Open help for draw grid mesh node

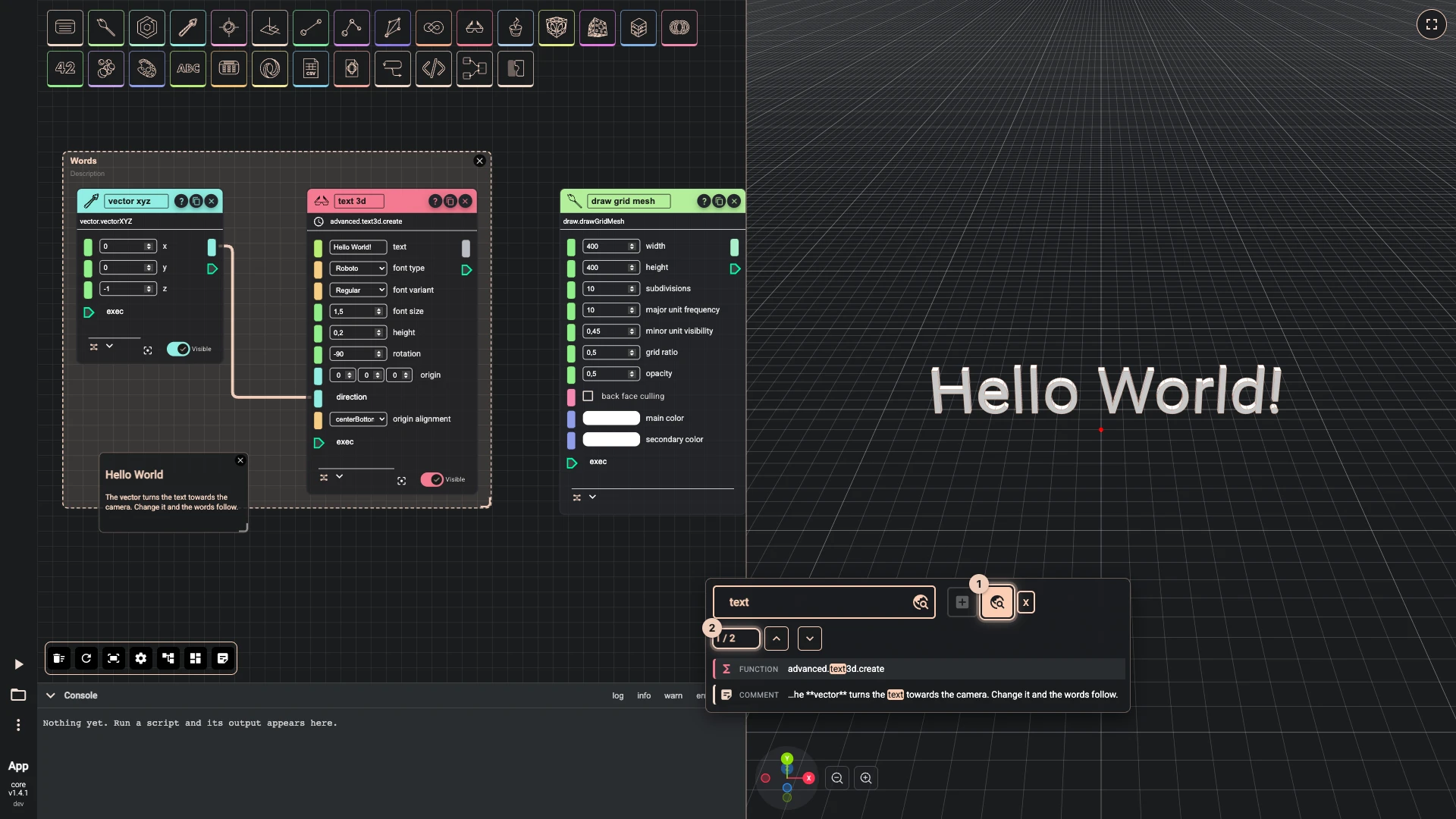coord(704,201)
